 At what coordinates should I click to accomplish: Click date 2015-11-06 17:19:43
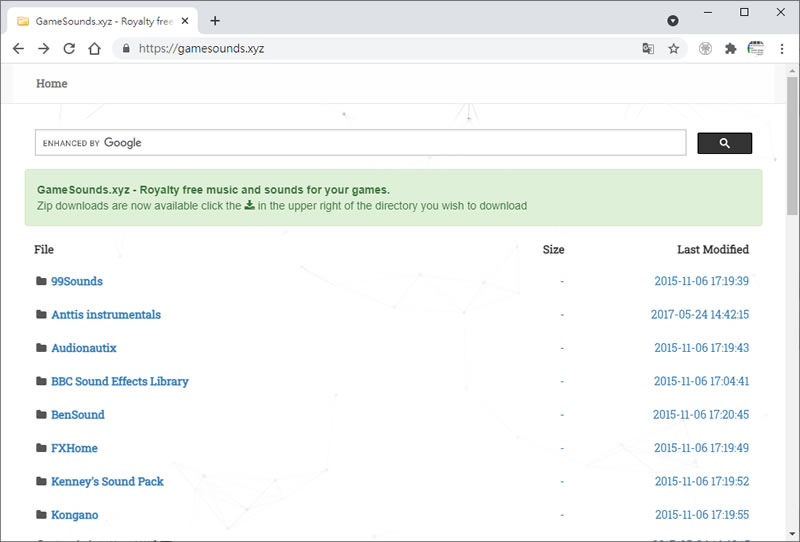tap(702, 348)
